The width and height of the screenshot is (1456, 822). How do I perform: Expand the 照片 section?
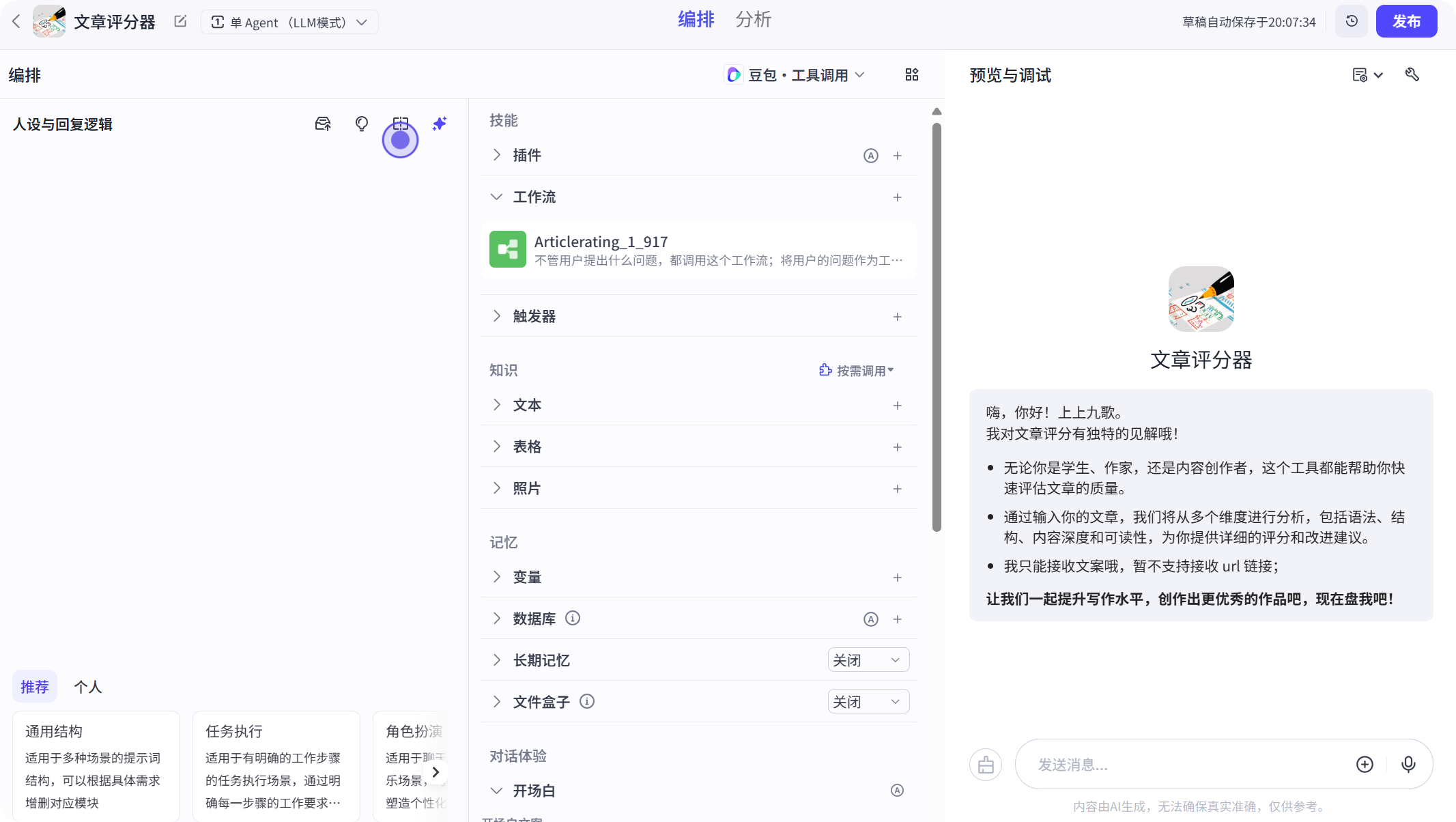tap(497, 488)
